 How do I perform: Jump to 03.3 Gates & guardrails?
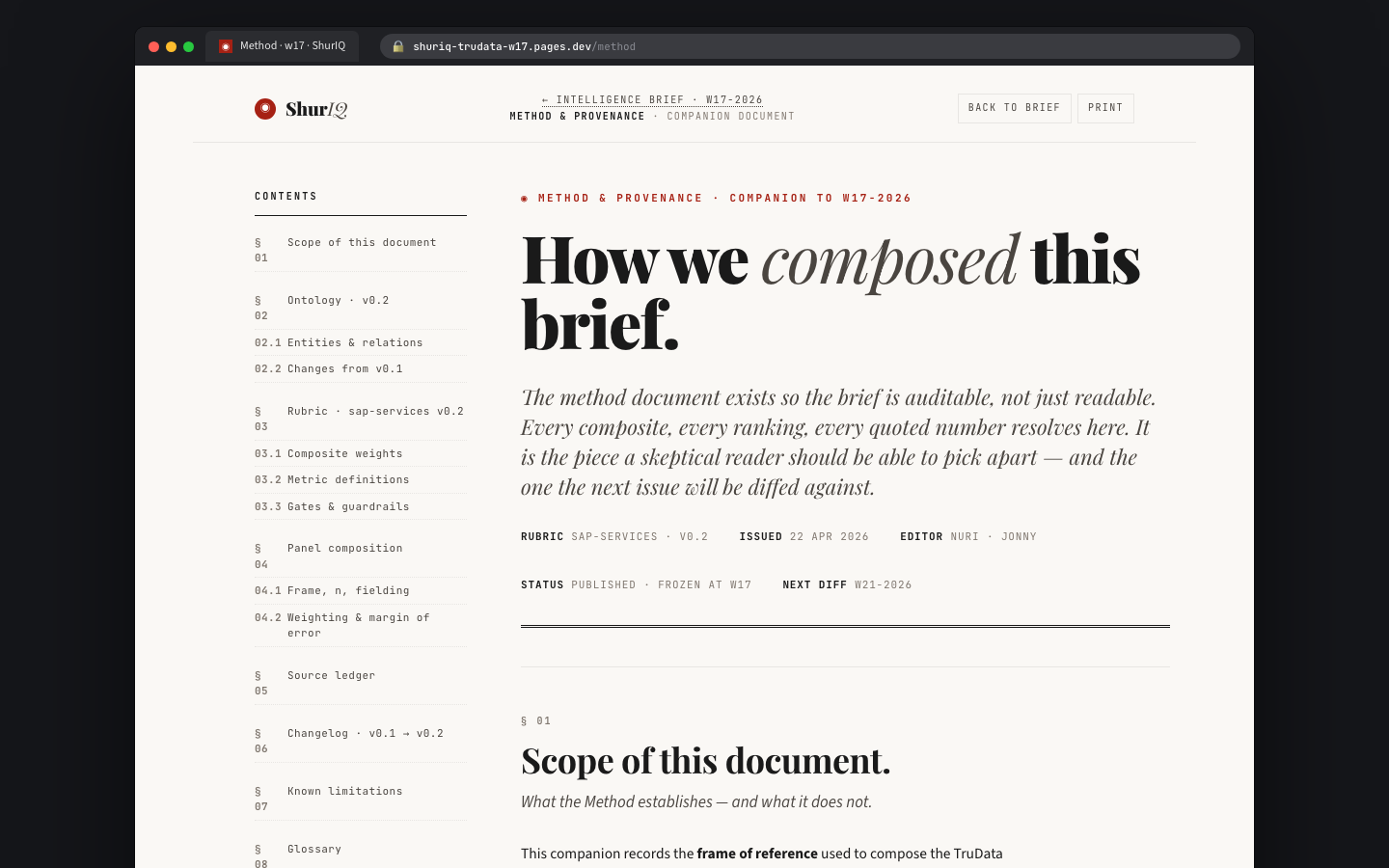click(332, 506)
